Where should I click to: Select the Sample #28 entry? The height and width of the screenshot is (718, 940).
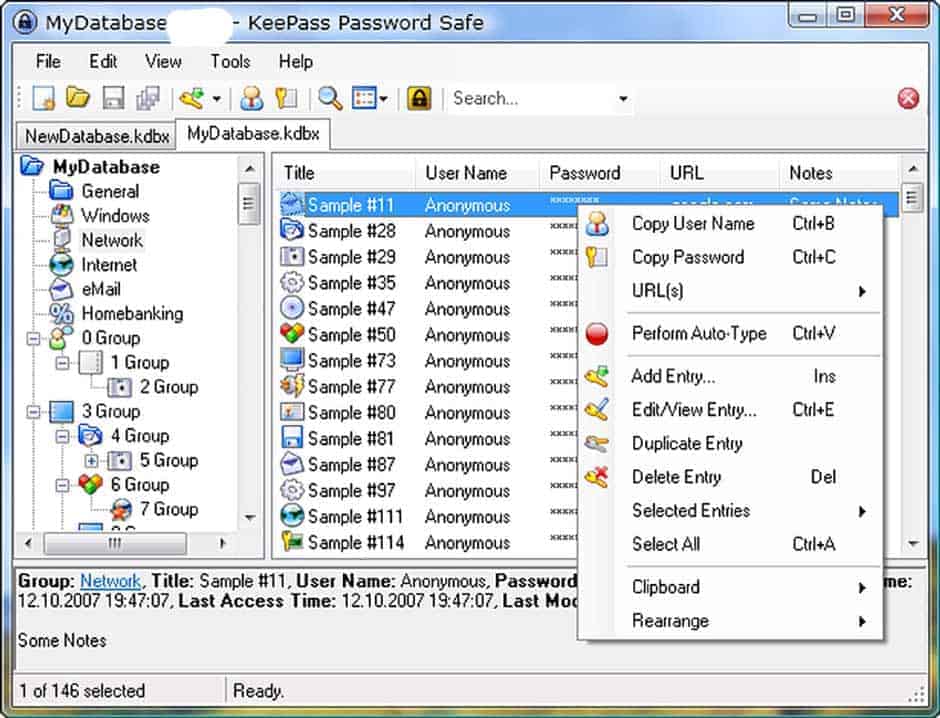[x=351, y=231]
